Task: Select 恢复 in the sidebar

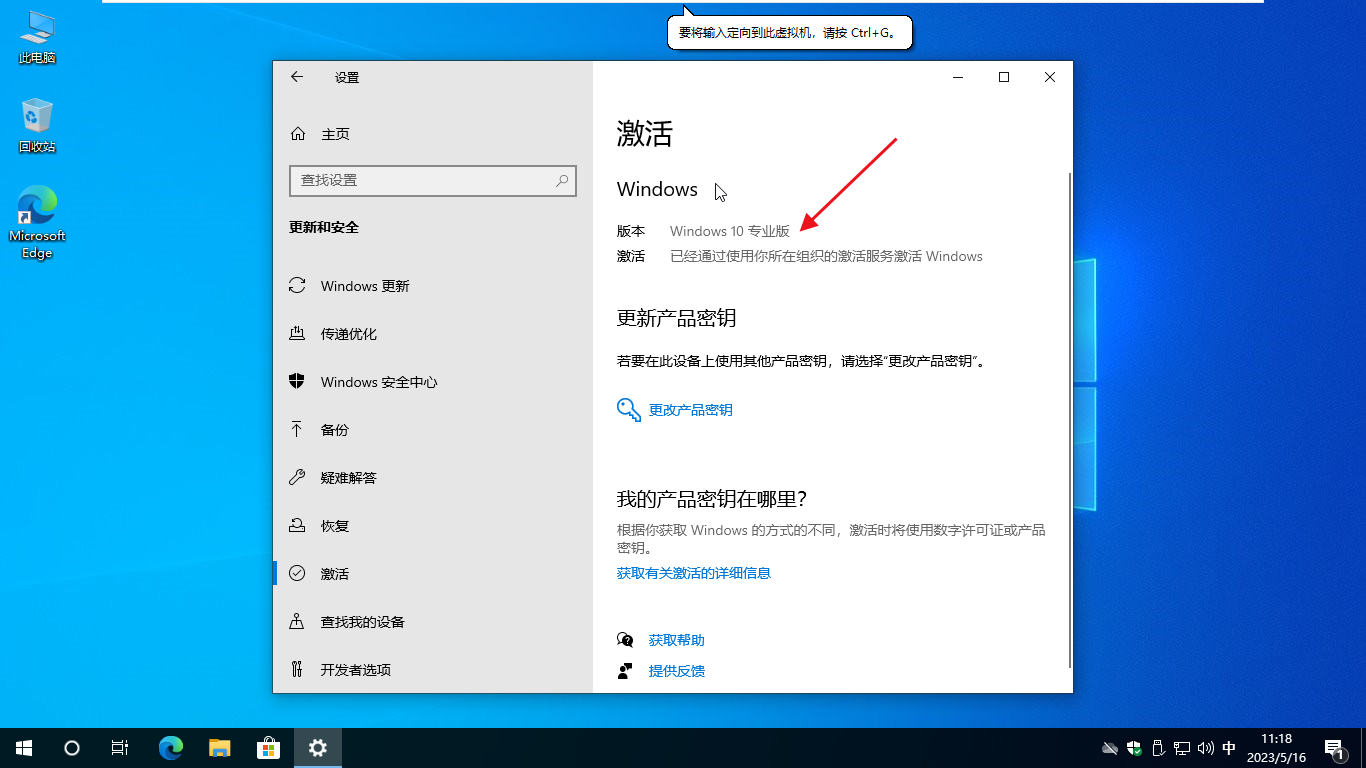Action: click(x=433, y=526)
